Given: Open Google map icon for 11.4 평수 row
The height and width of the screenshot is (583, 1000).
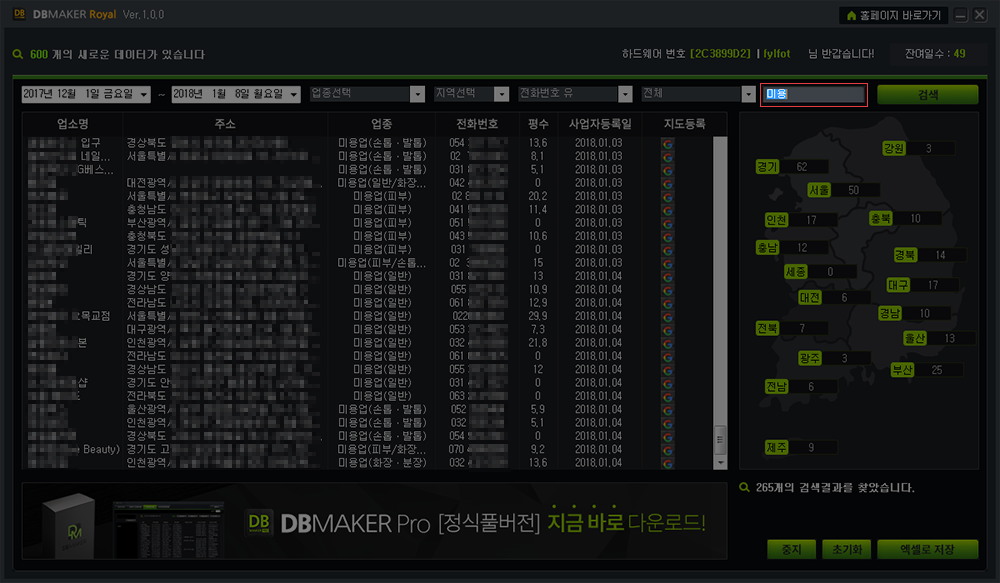Looking at the screenshot, I should click(x=667, y=210).
